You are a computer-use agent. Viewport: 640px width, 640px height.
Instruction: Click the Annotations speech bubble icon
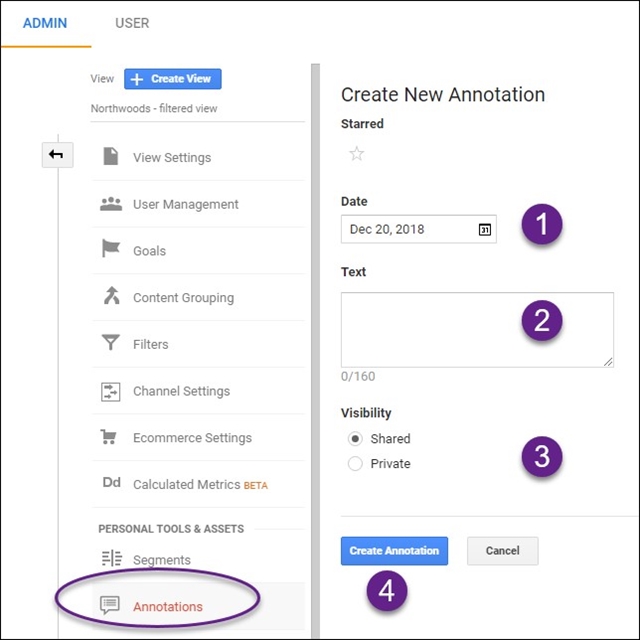click(x=110, y=605)
